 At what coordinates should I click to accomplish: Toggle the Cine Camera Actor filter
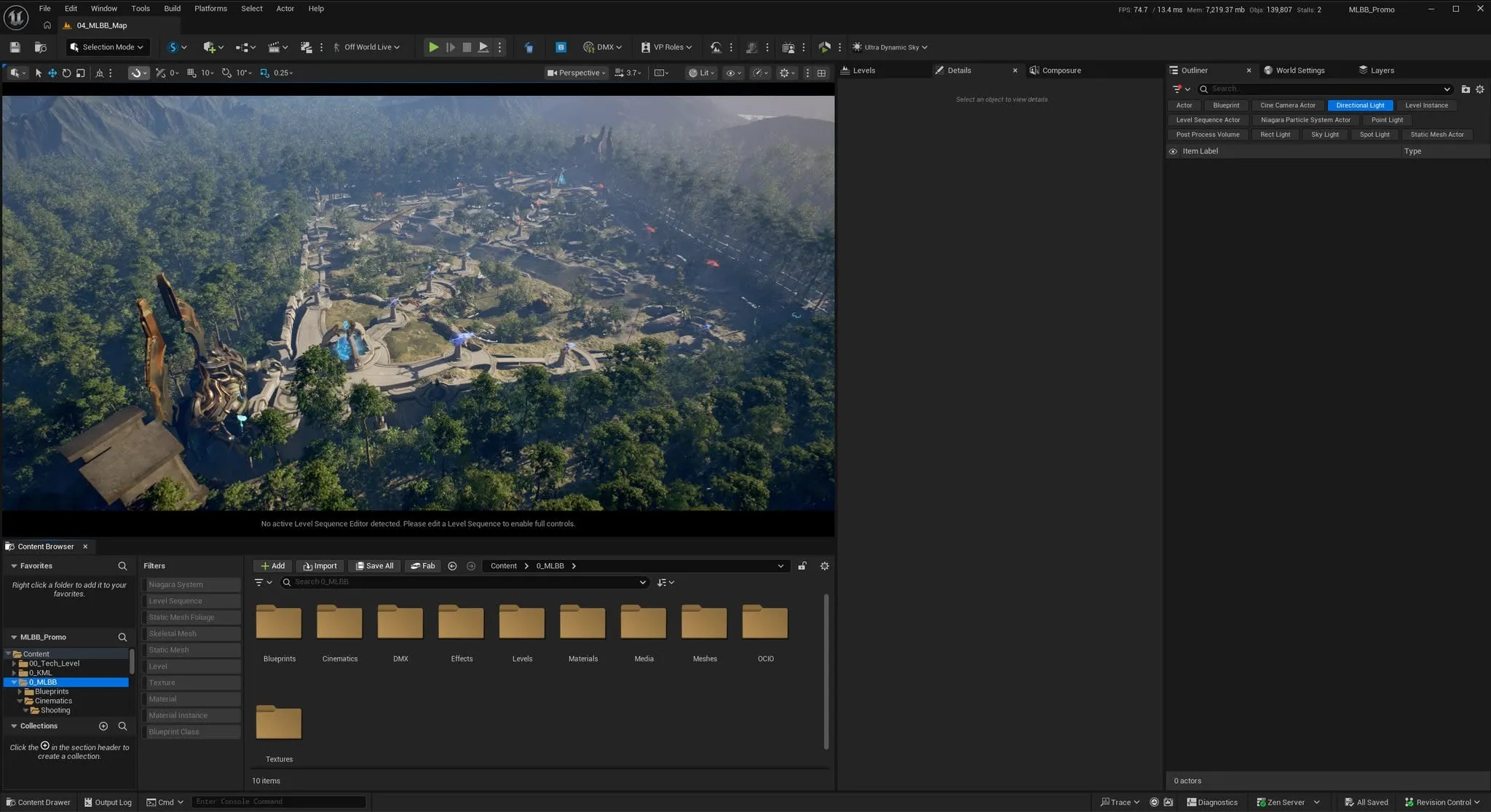point(1287,106)
